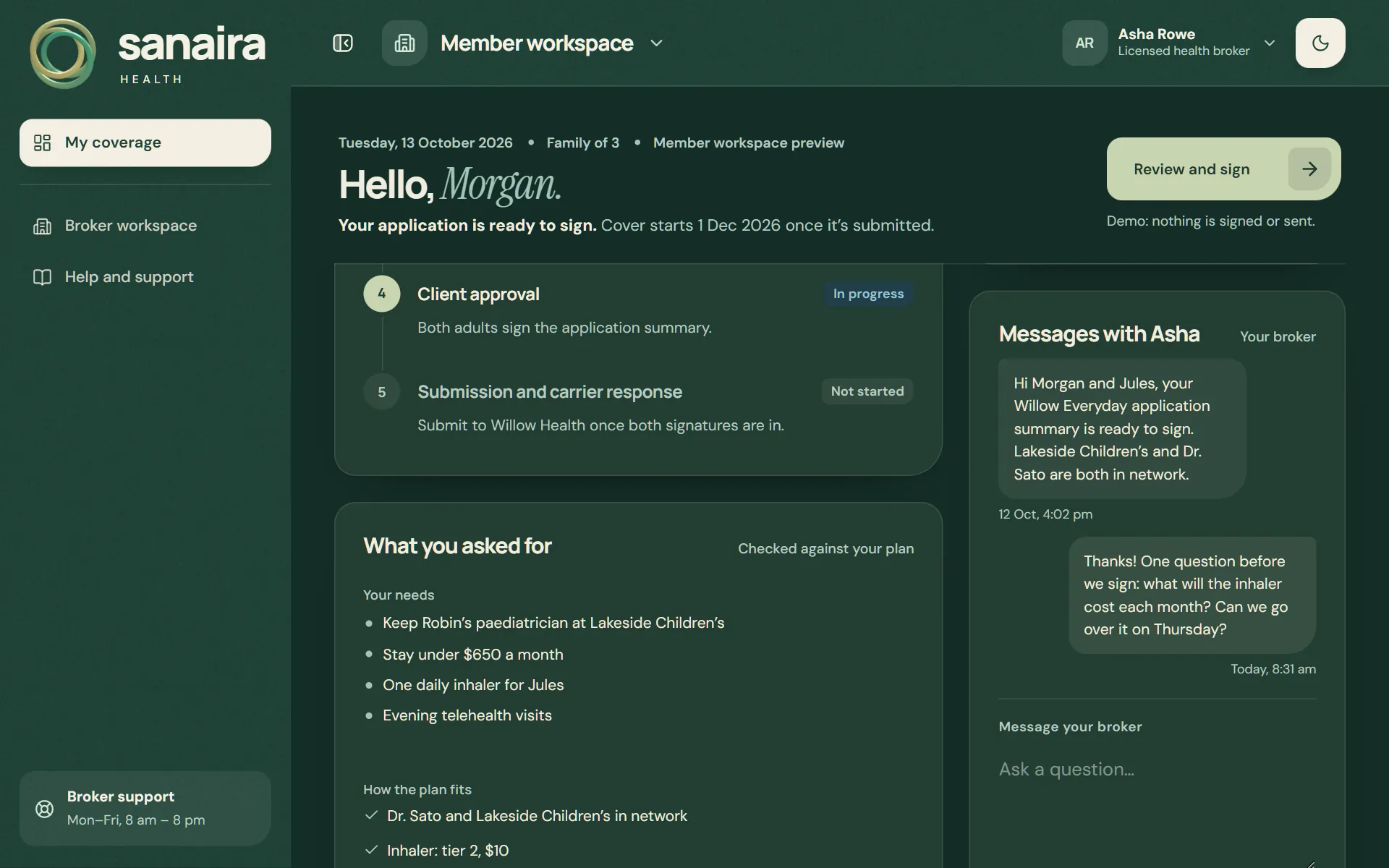Click the In progress status badge

pyautogui.click(x=868, y=294)
